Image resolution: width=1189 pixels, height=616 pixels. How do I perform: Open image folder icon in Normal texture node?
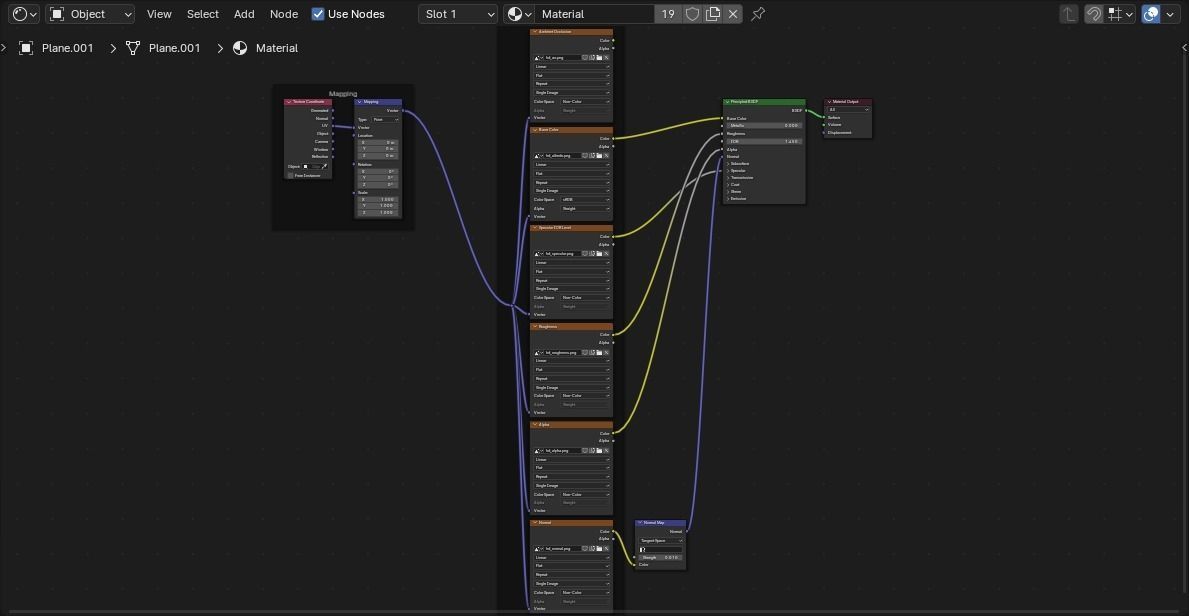[x=599, y=548]
